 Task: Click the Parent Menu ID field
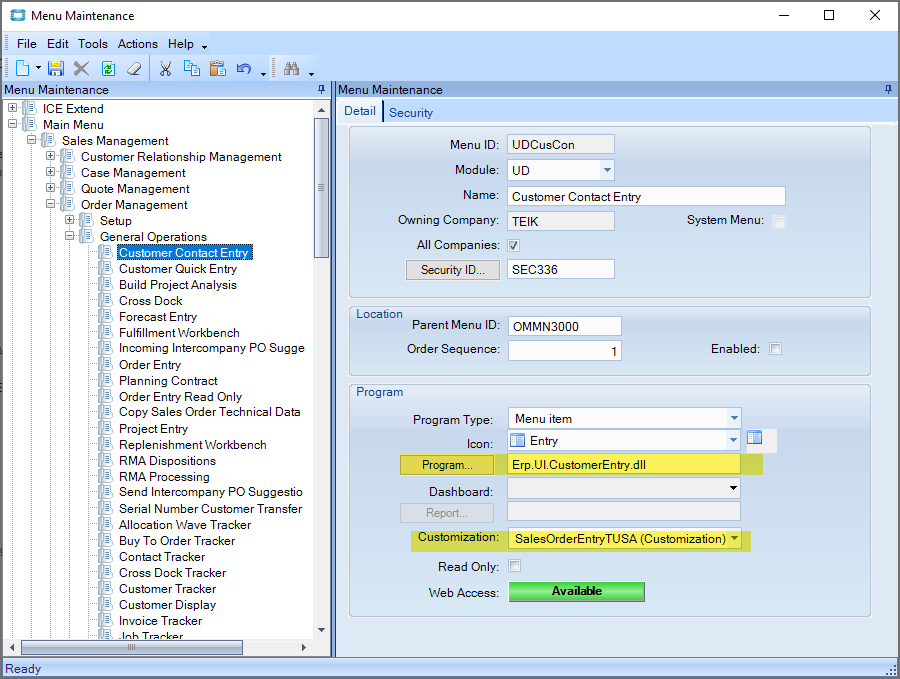tap(564, 327)
